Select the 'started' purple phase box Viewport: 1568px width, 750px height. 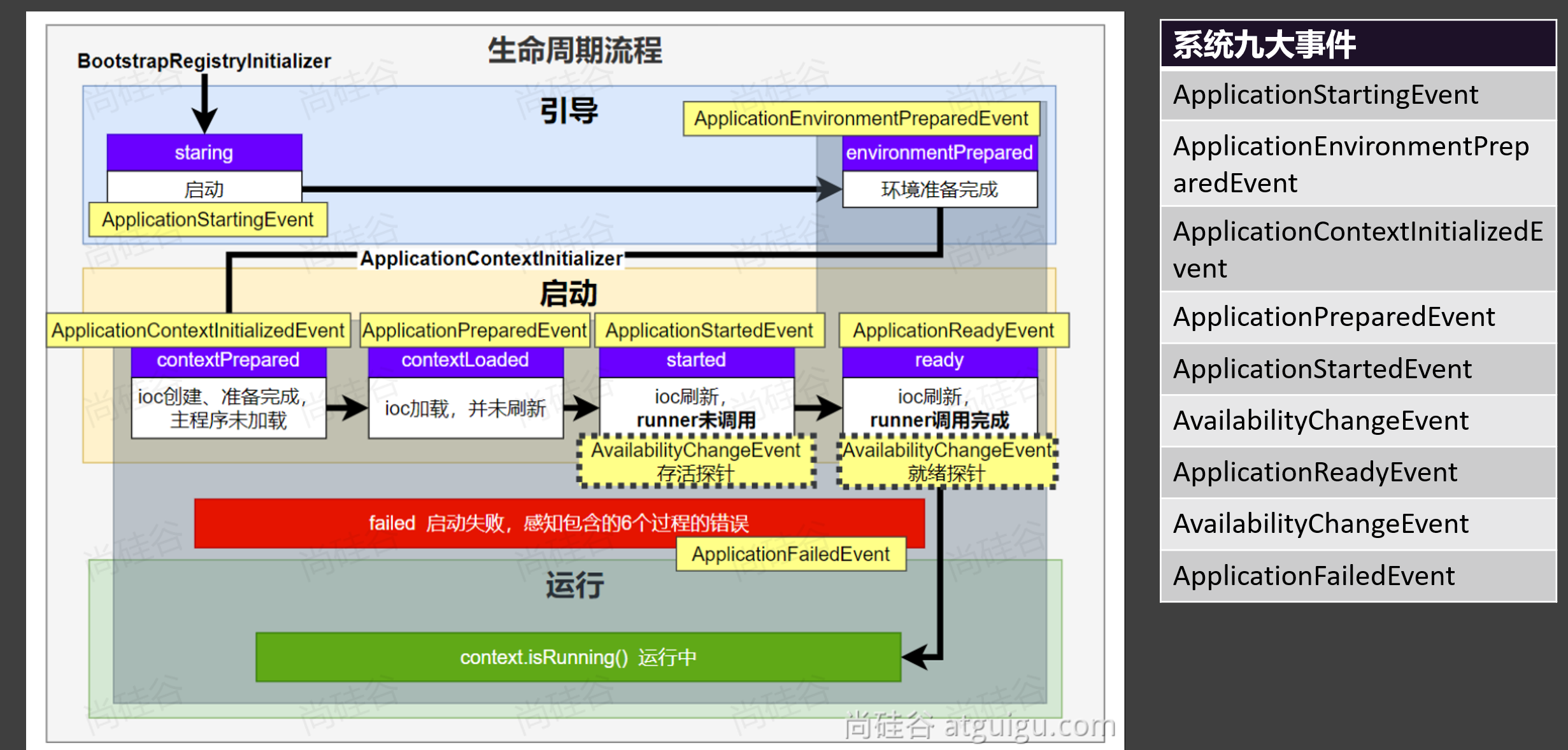(x=696, y=360)
